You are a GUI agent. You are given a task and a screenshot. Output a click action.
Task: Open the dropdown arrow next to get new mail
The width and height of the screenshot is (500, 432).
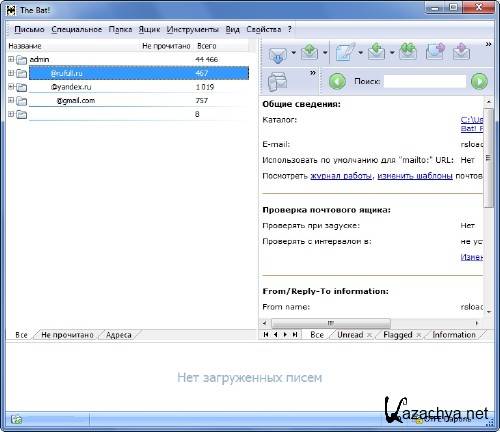(x=293, y=52)
